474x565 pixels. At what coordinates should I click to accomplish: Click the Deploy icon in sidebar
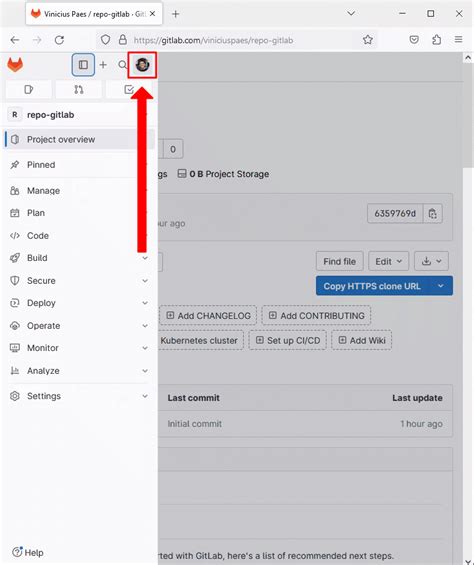point(15,303)
